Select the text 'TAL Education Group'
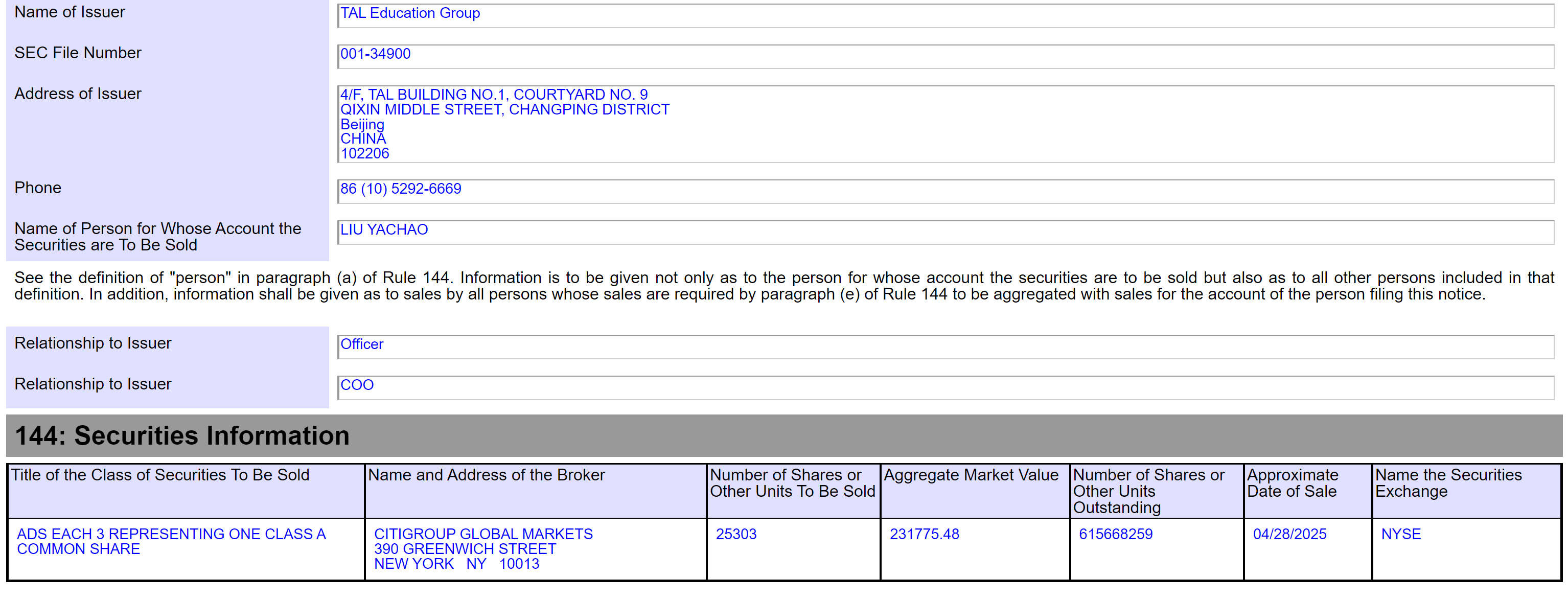Screen dimensions: 1568x600 [x=410, y=13]
